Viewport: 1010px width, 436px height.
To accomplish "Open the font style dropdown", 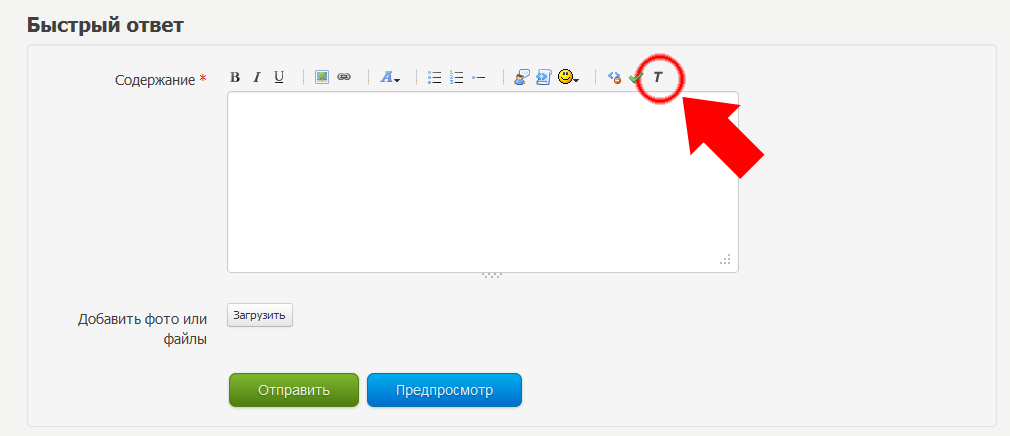I will coord(390,77).
